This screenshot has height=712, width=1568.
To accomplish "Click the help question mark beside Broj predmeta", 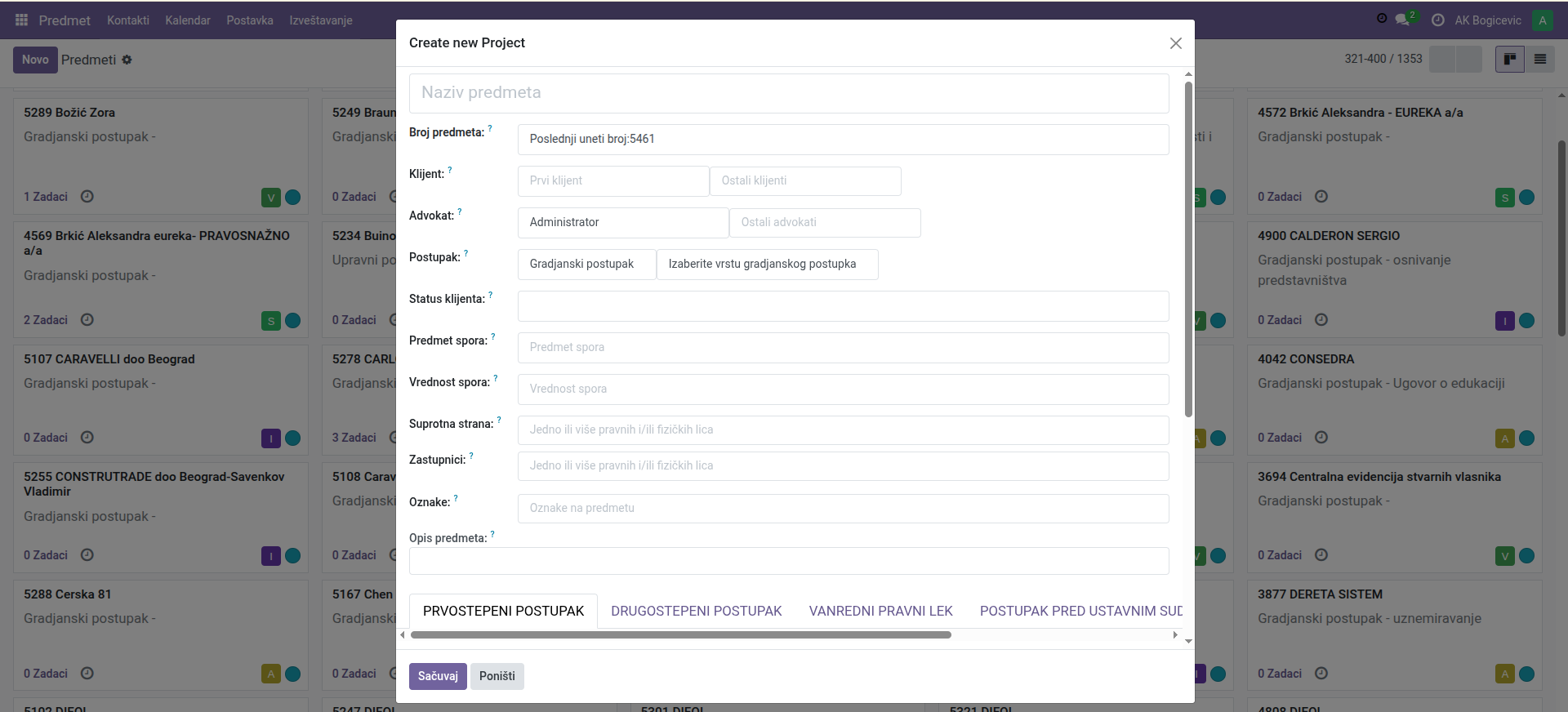I will [490, 129].
